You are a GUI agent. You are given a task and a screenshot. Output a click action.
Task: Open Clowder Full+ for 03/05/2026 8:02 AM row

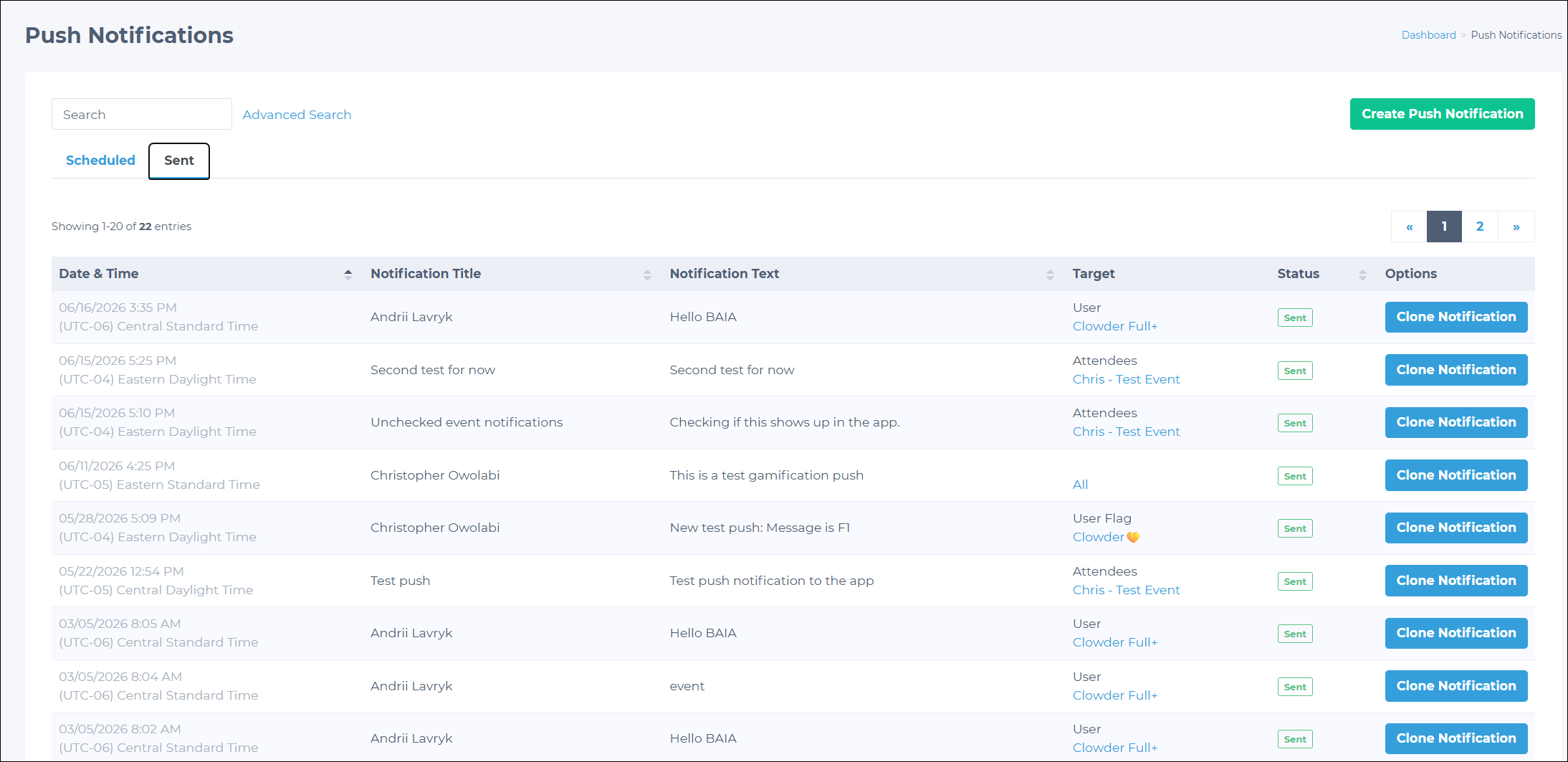coord(1115,748)
